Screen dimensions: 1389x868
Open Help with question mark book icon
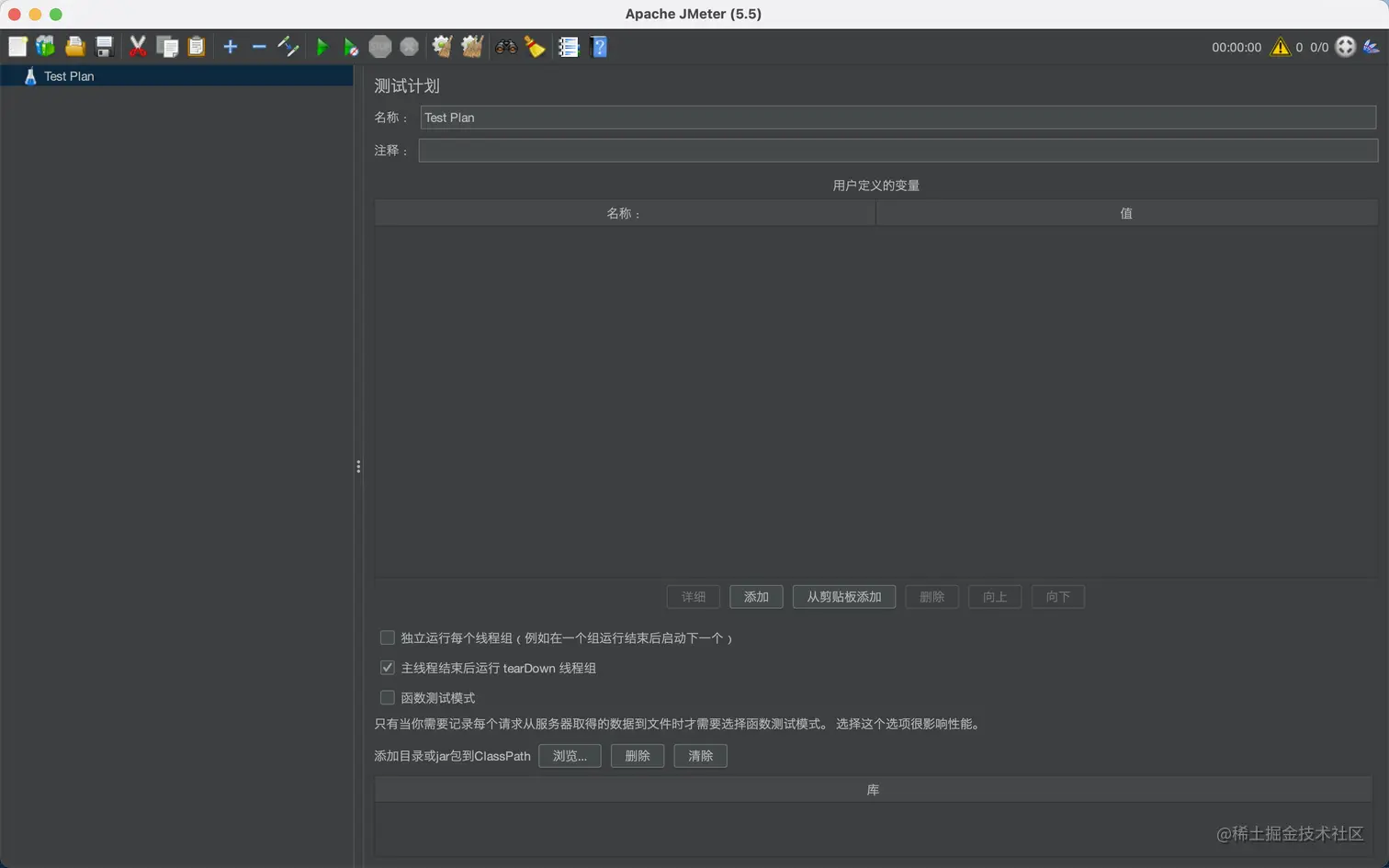(x=599, y=47)
